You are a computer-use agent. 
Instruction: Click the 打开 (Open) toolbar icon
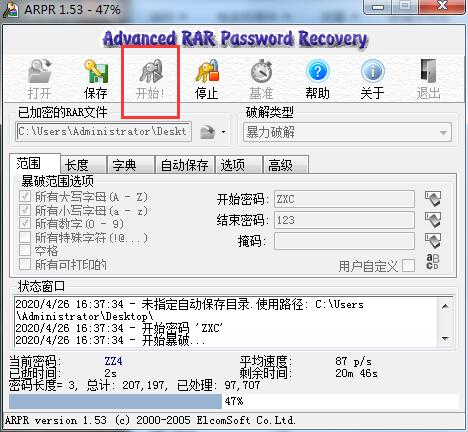40,71
